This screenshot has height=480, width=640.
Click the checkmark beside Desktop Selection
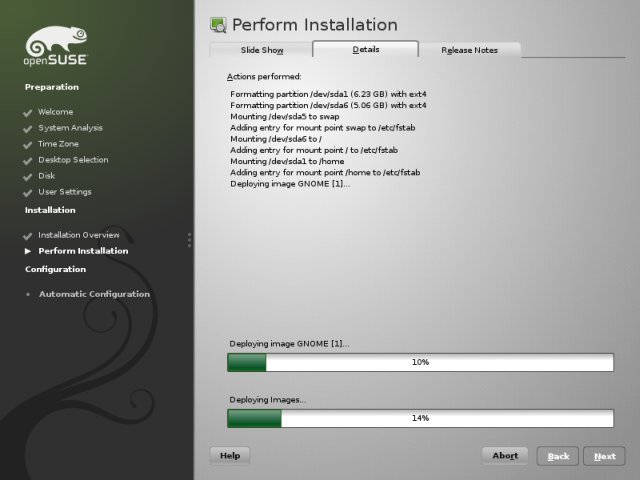(28, 160)
